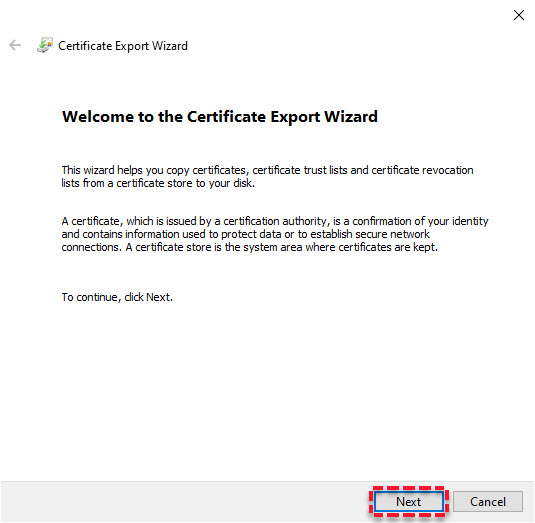
Task: Close the wizard with the X button
Action: click(519, 15)
